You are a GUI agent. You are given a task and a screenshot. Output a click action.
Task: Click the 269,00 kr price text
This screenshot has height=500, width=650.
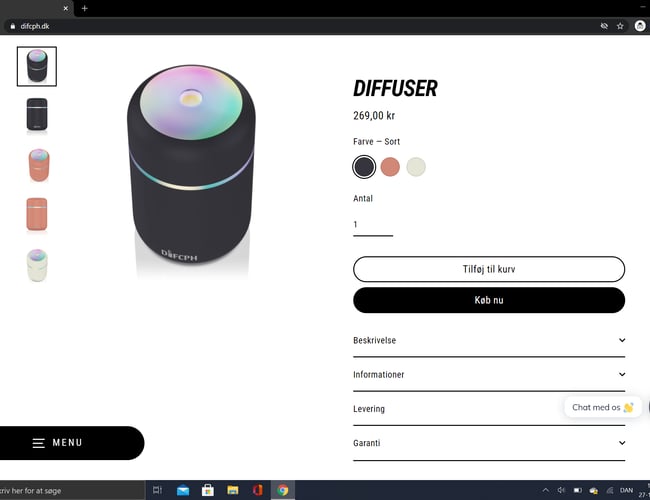(x=374, y=116)
